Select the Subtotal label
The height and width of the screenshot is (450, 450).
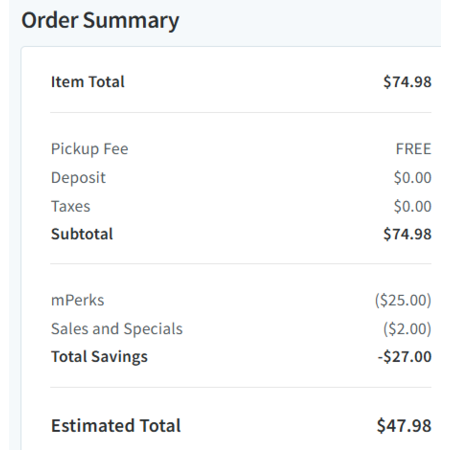click(x=82, y=234)
